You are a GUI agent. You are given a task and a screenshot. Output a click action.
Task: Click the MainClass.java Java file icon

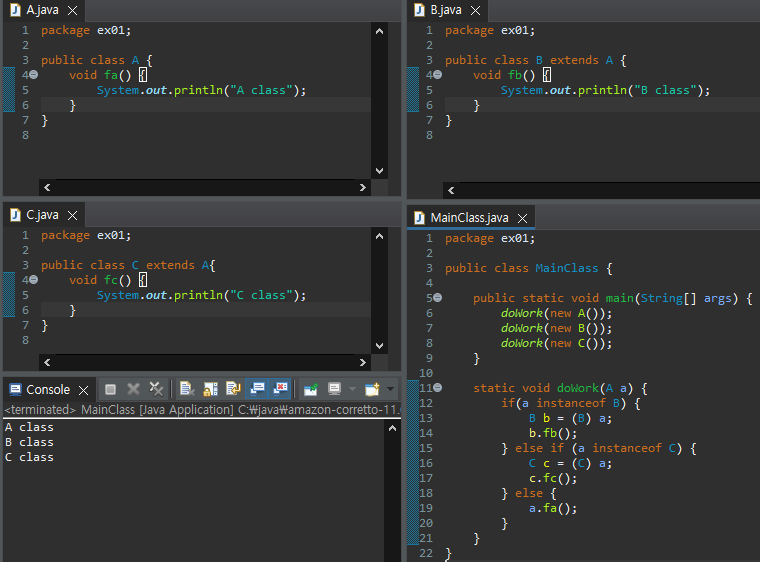point(419,218)
